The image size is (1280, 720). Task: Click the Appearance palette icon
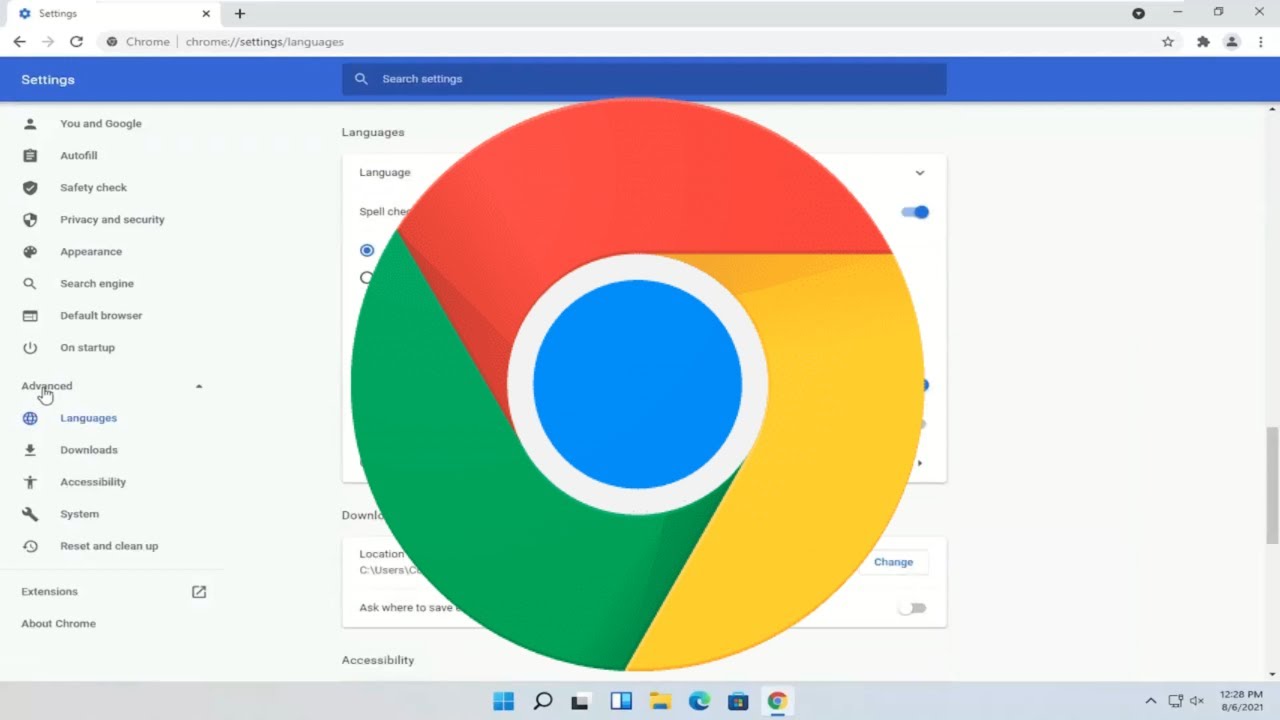(30, 252)
